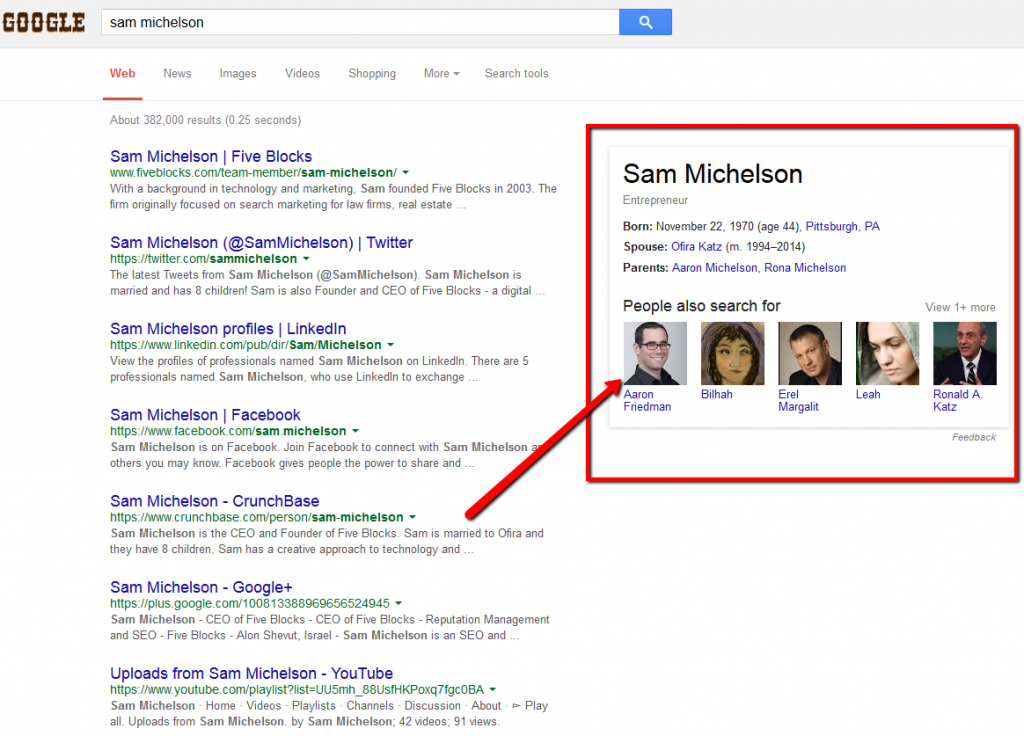Viewport: 1024px width, 736px height.
Task: Open the Ofira Katz spouse link
Action: (x=696, y=247)
